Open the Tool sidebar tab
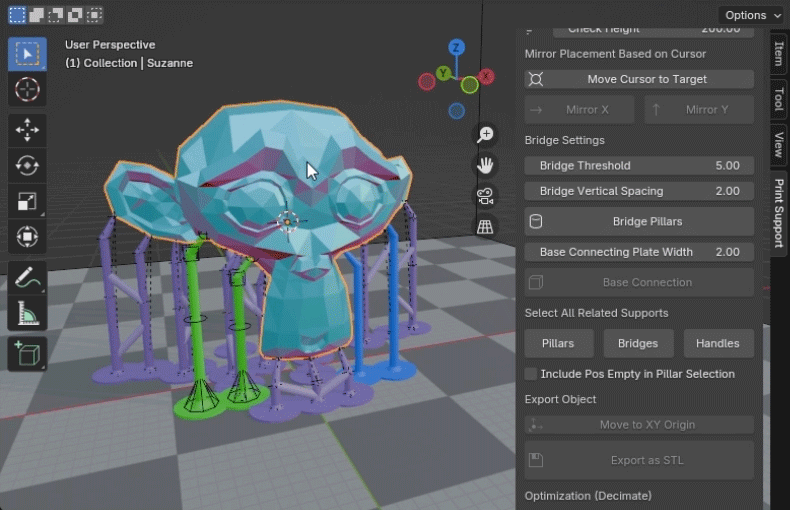The image size is (790, 510). [x=779, y=99]
